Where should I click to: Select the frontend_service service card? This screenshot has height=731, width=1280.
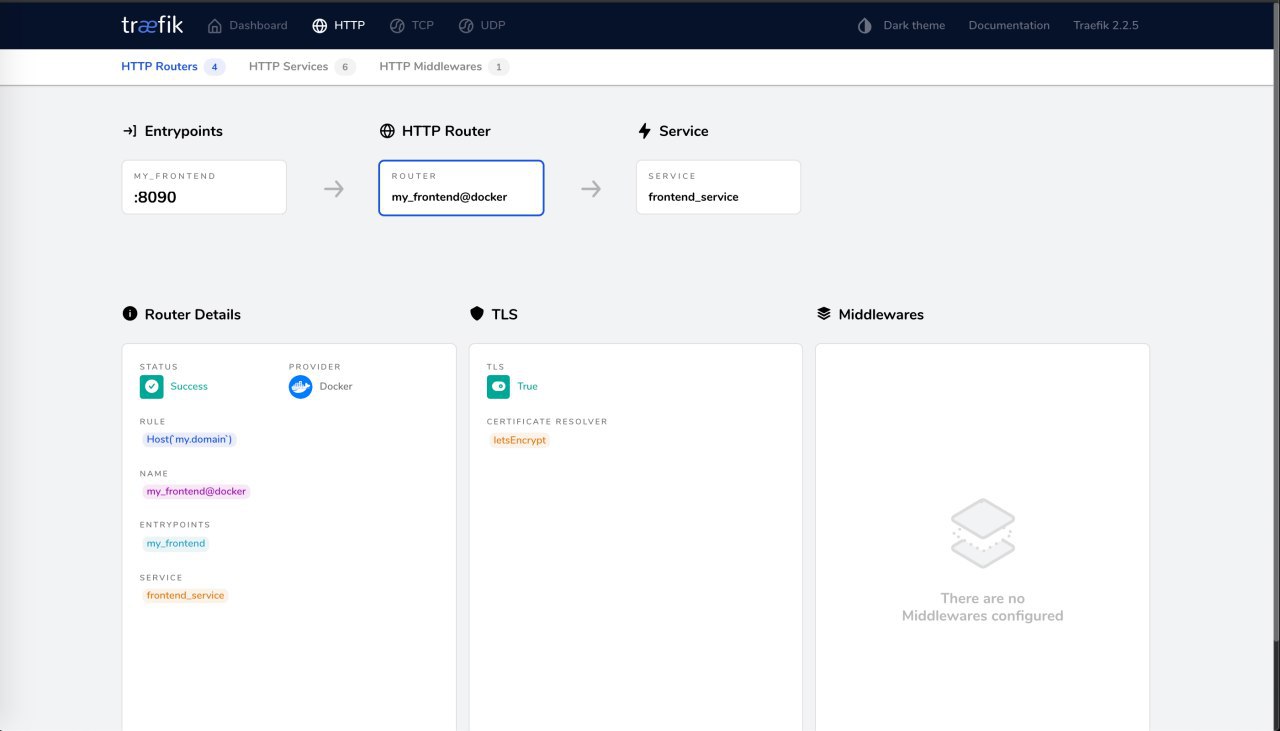pyautogui.click(x=718, y=187)
